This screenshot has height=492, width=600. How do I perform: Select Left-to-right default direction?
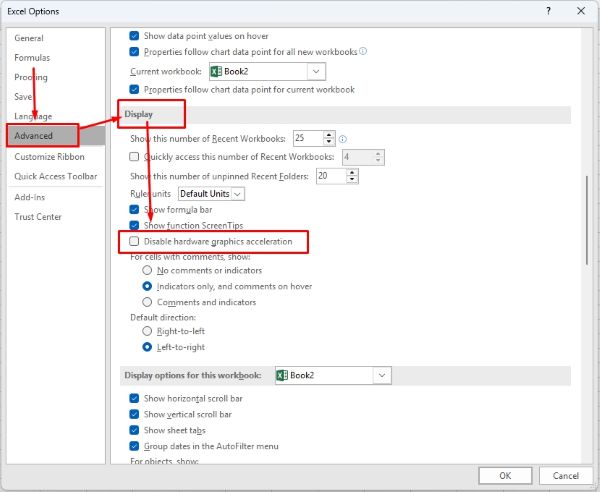(147, 347)
